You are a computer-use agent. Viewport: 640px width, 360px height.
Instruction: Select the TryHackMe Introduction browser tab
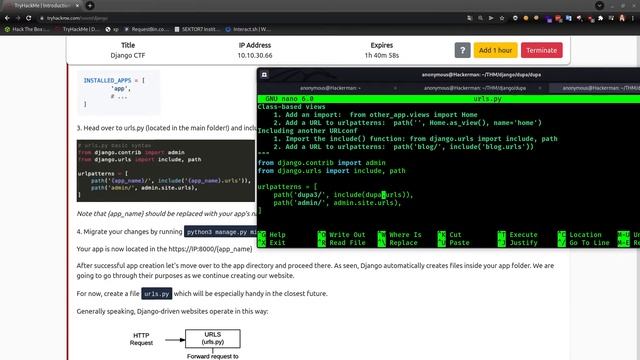[x=41, y=6]
